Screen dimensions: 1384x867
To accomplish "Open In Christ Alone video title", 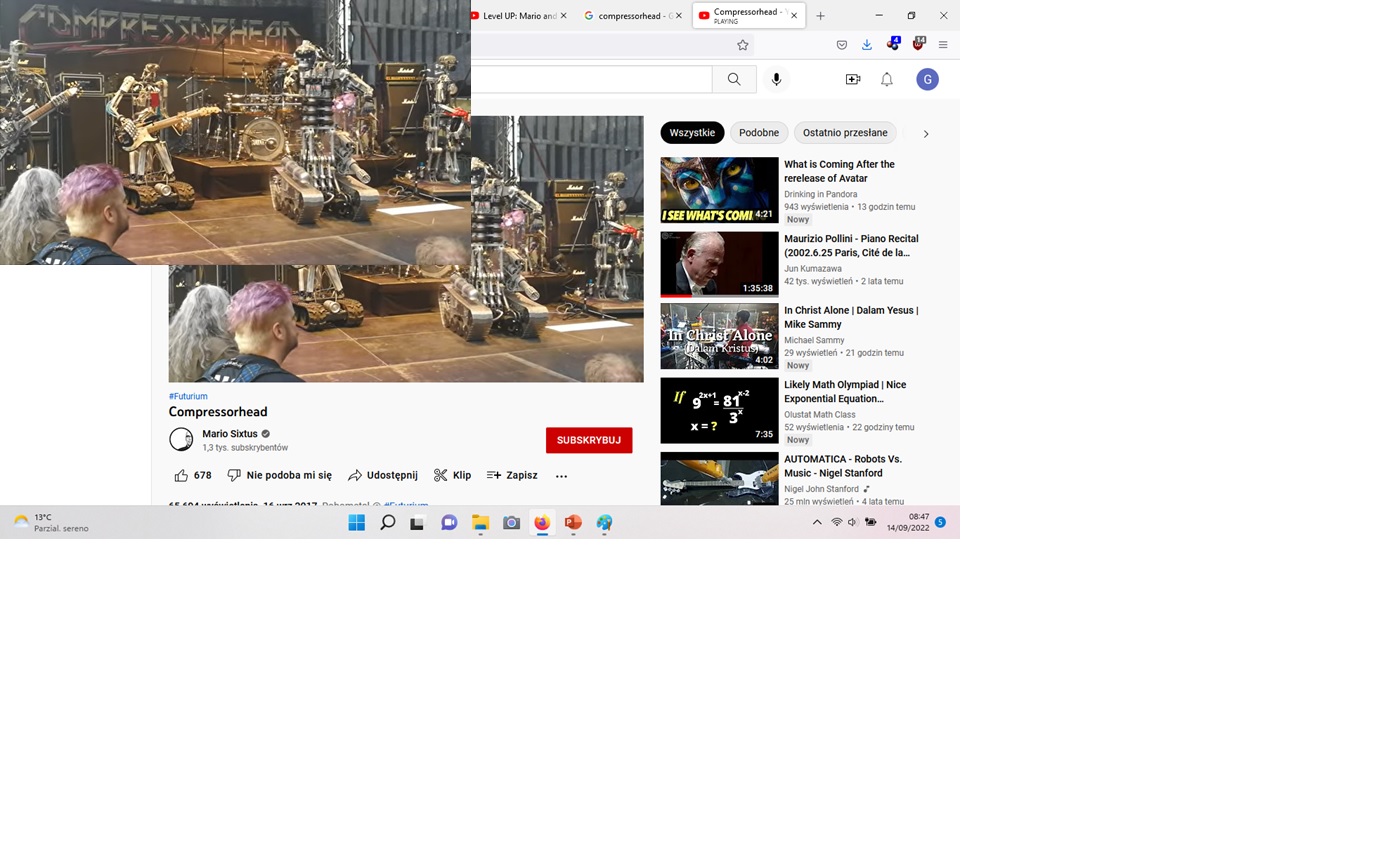I will pos(851,317).
